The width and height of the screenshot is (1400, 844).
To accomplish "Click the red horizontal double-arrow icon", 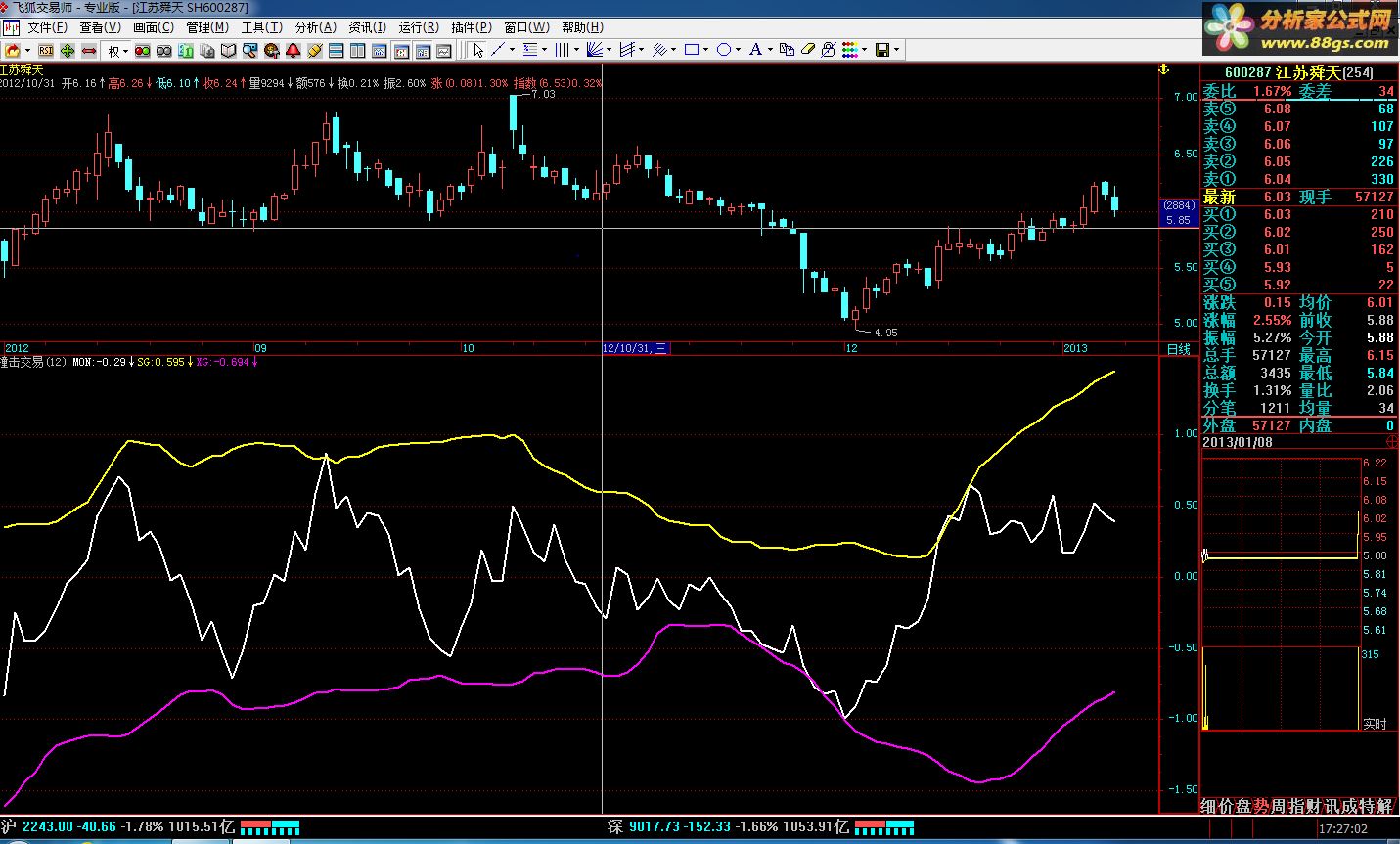I will [x=89, y=51].
